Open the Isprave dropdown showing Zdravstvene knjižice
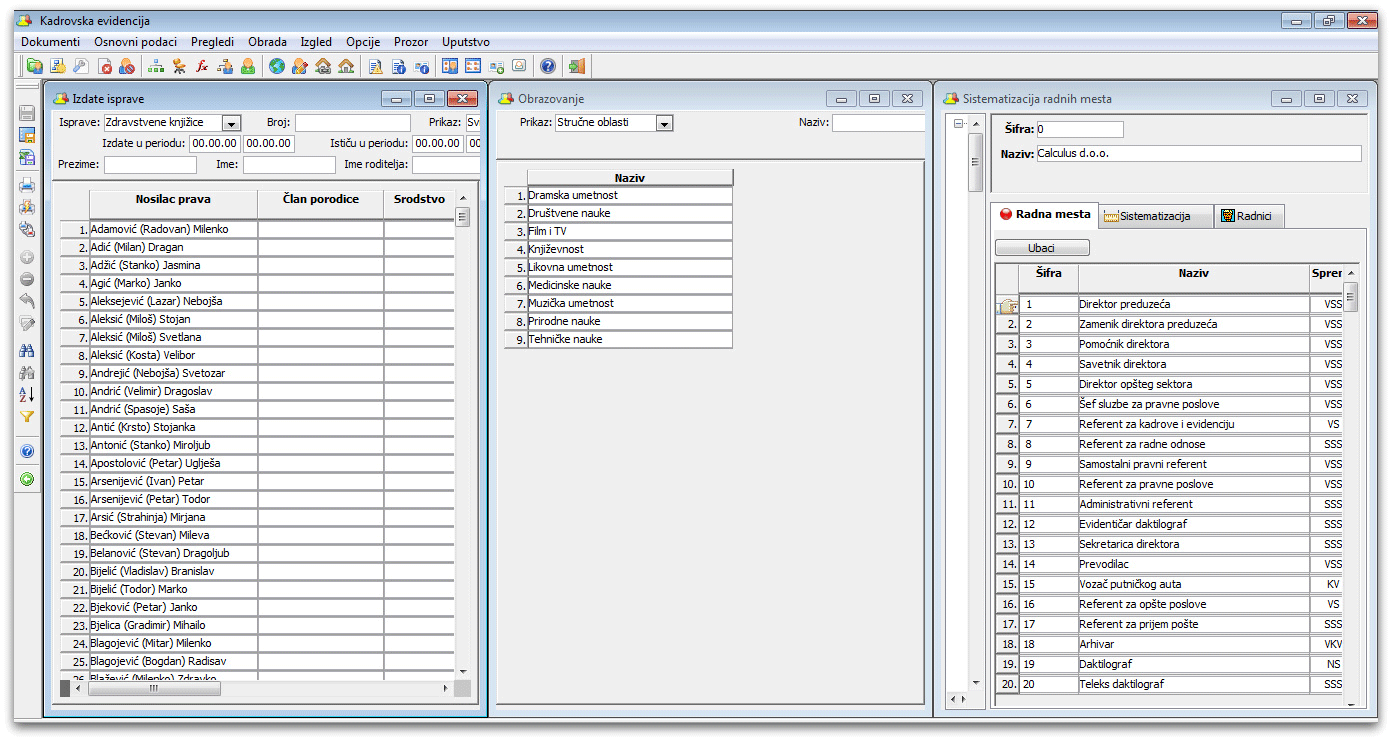The height and width of the screenshot is (741, 1392). [231, 123]
